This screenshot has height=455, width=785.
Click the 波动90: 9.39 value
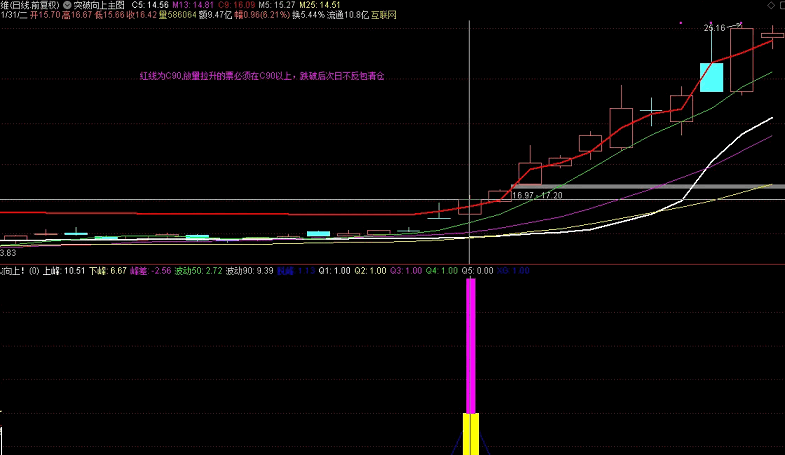249,271
